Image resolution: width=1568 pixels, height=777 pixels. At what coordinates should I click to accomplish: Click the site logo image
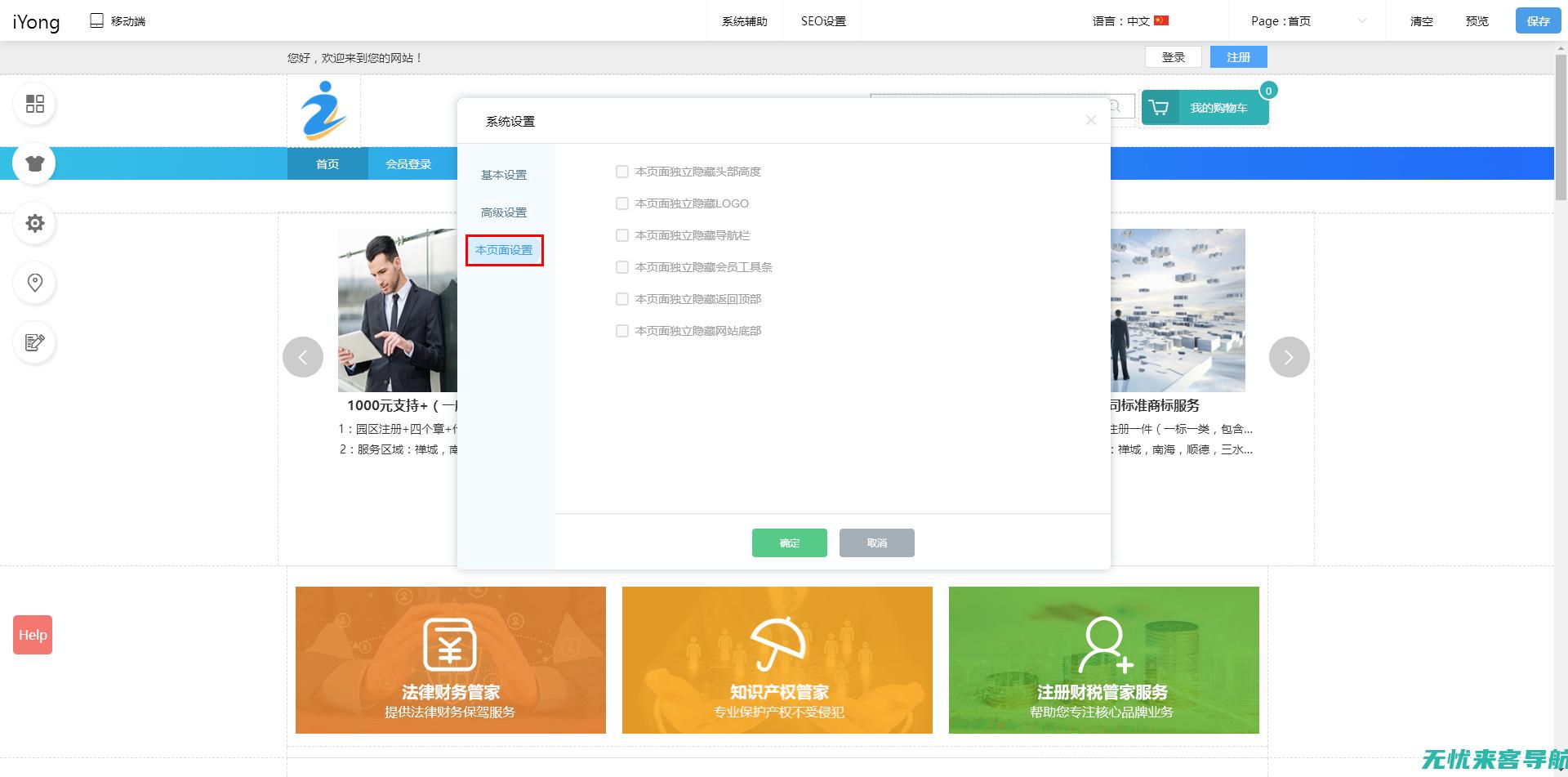[323, 110]
